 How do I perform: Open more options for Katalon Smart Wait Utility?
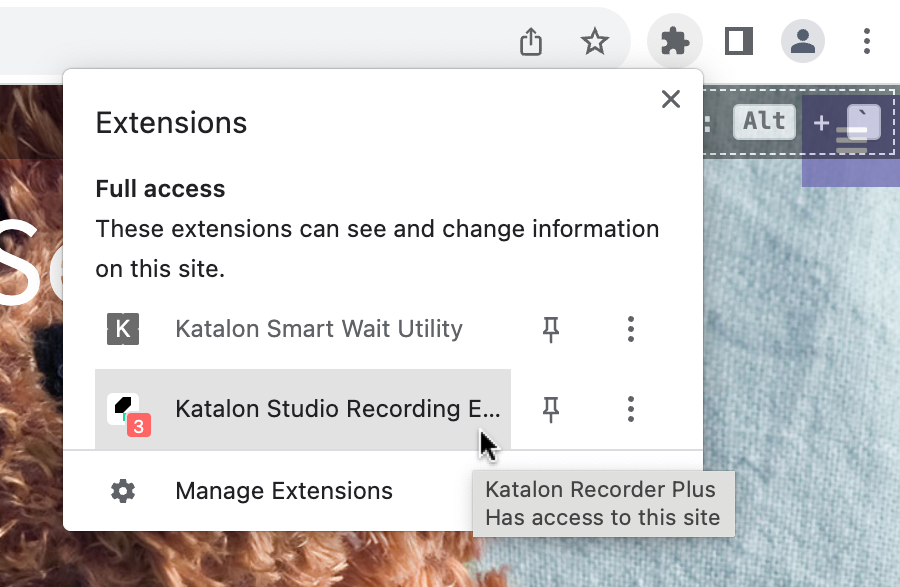(x=630, y=329)
